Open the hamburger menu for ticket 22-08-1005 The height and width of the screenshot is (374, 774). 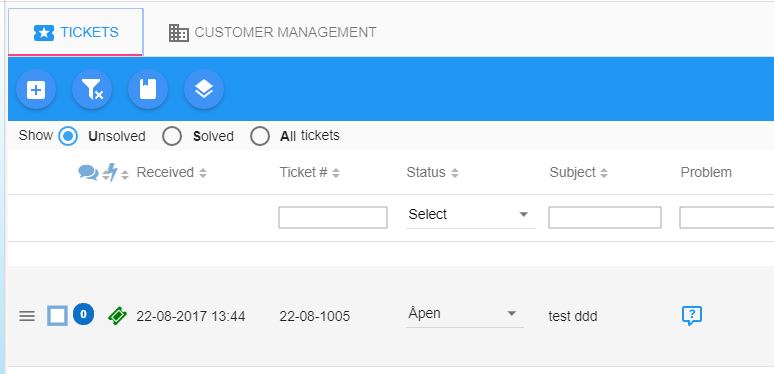coord(27,316)
